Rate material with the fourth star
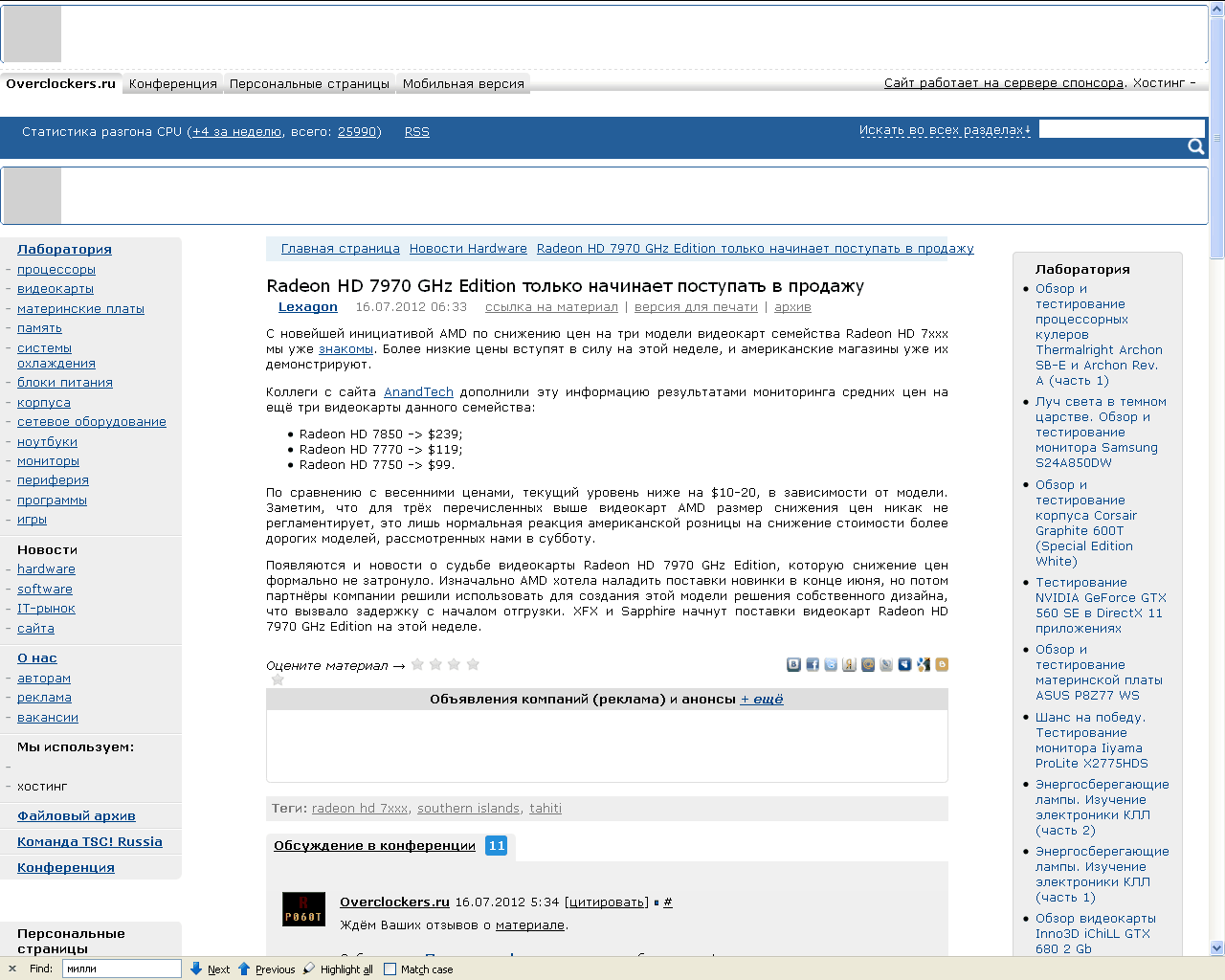Viewport: 1225px width, 980px height. click(x=472, y=664)
